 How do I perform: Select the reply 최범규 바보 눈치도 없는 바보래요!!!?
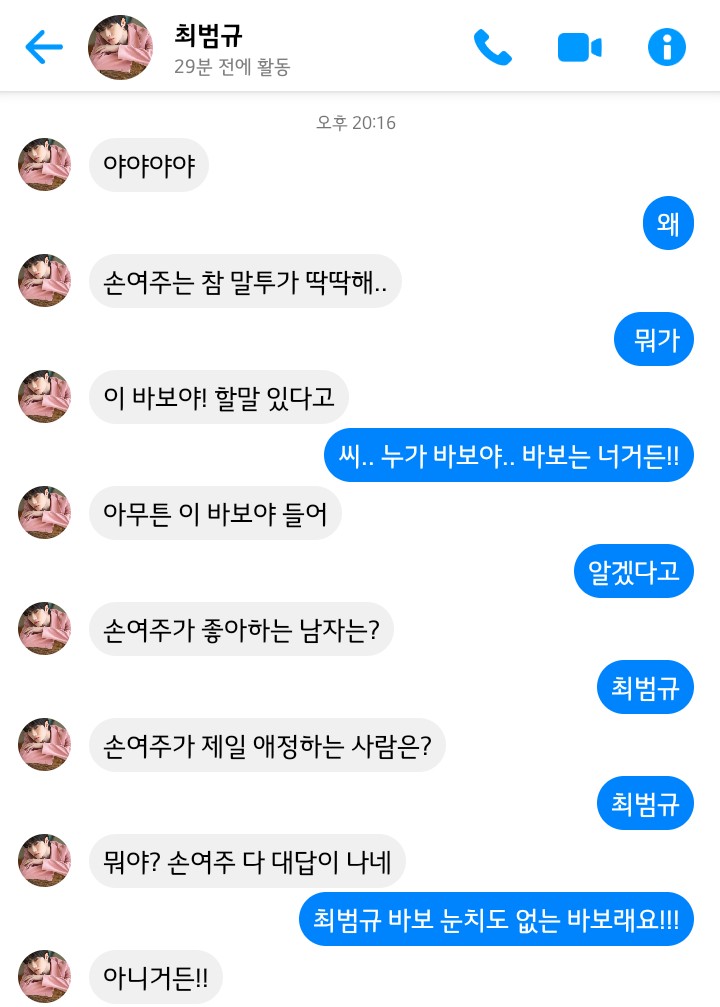pyautogui.click(x=497, y=919)
